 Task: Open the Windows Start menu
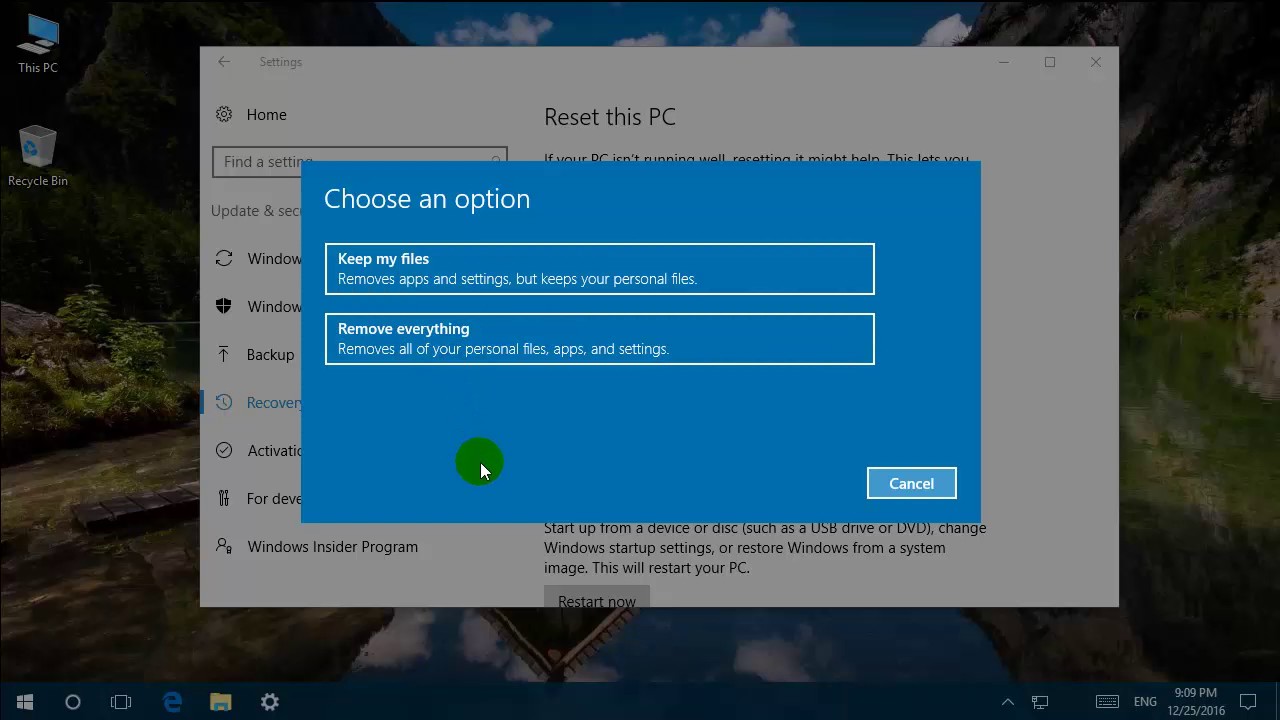click(25, 702)
